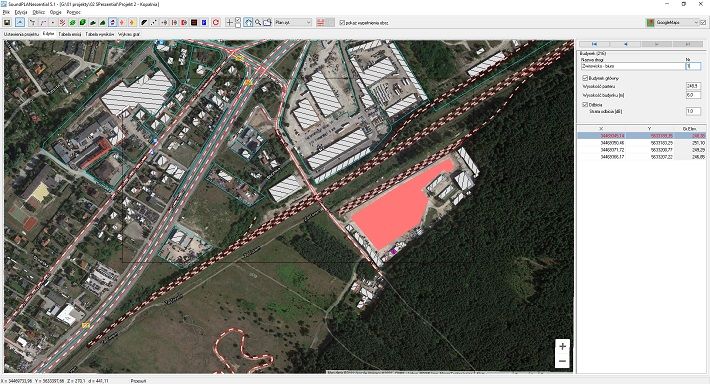This screenshot has height=384, width=710.
Task: Select the house-shaped home view icon
Action: click(x=248, y=22)
